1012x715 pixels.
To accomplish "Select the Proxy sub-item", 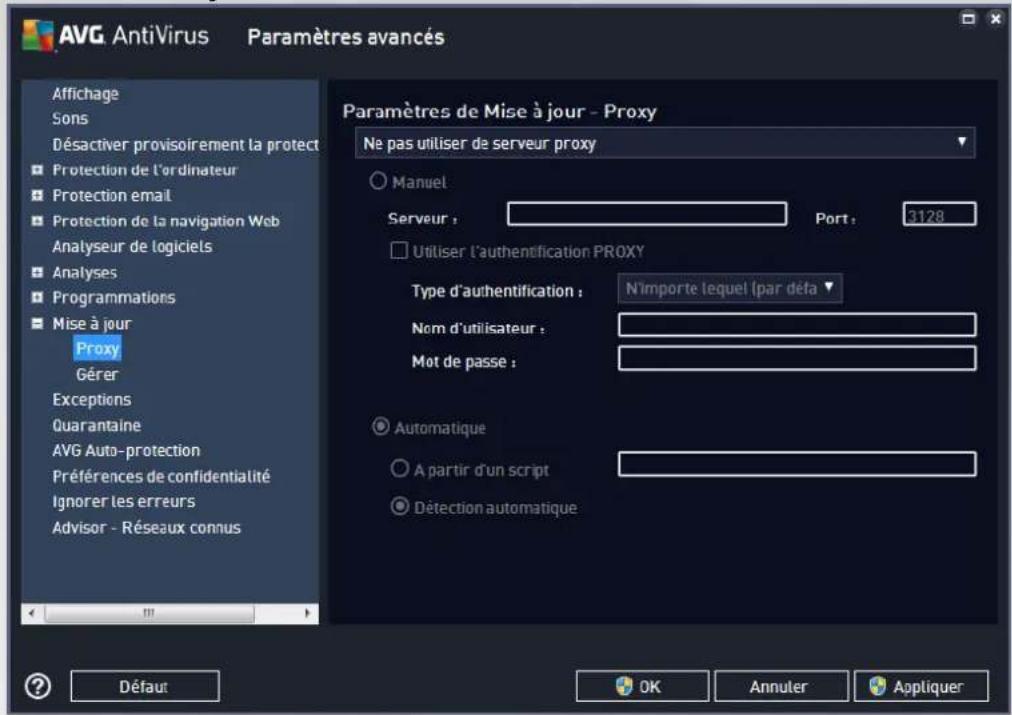I will point(97,348).
